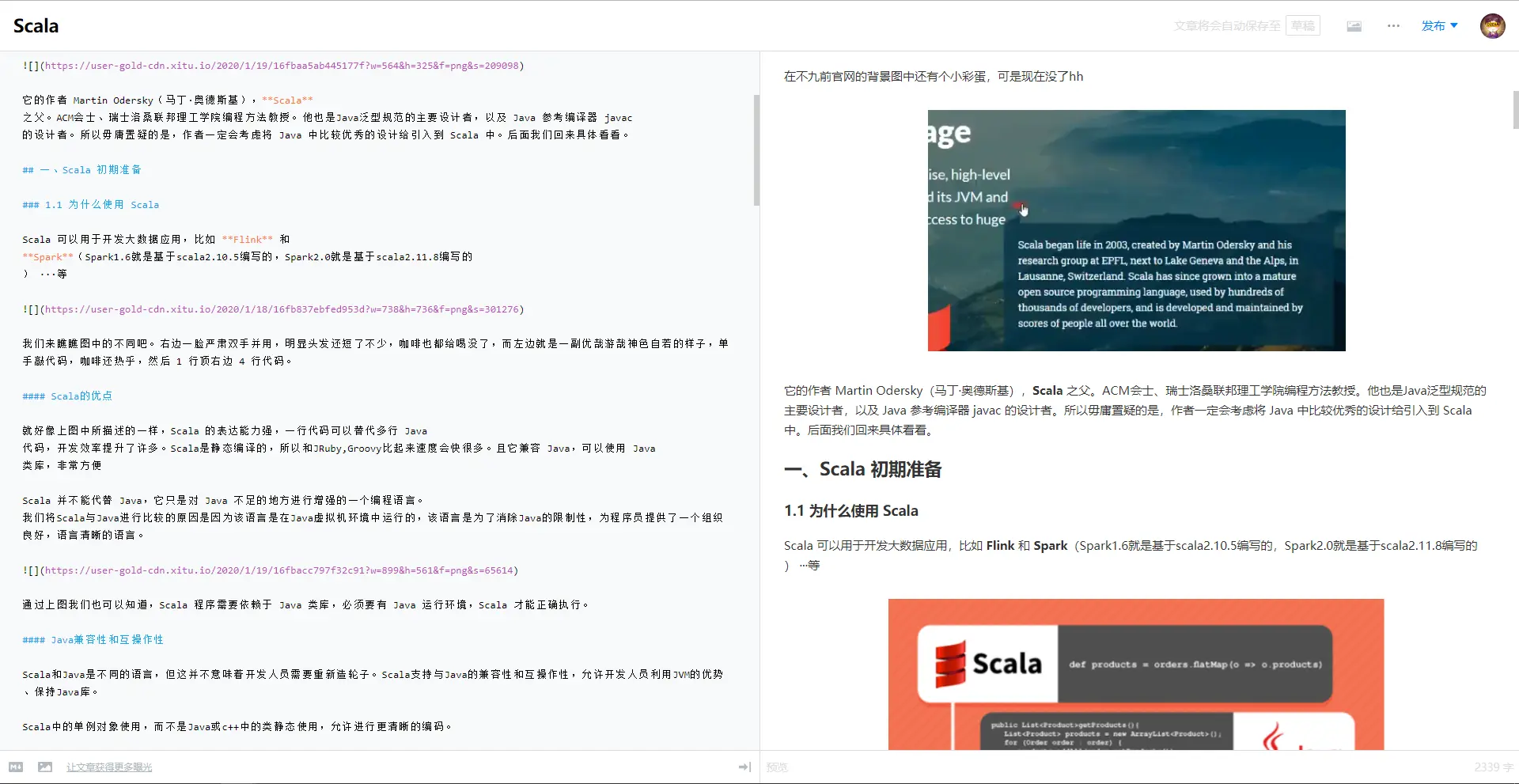Click the image URL ending in s=209098
The height and width of the screenshot is (784, 1519).
[282, 66]
